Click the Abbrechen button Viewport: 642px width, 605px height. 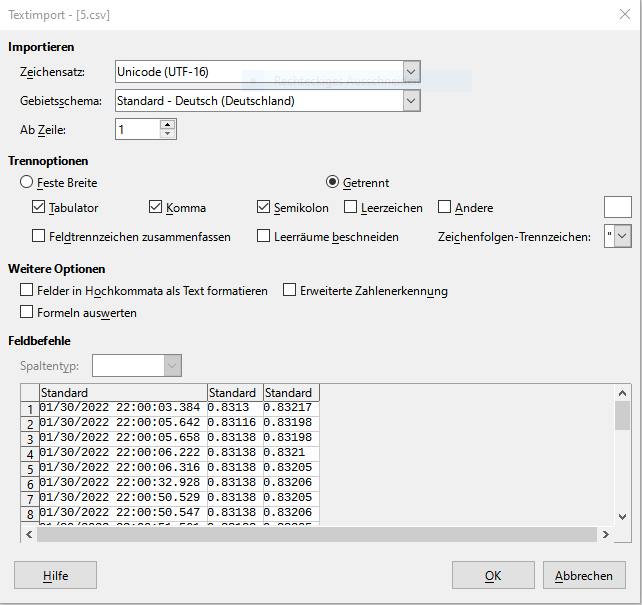click(x=584, y=576)
